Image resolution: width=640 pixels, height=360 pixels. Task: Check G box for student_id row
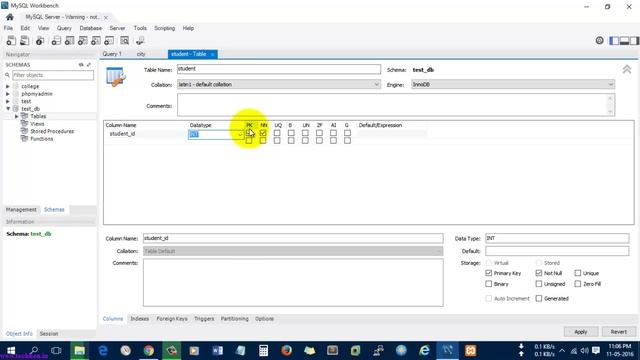tap(347, 133)
